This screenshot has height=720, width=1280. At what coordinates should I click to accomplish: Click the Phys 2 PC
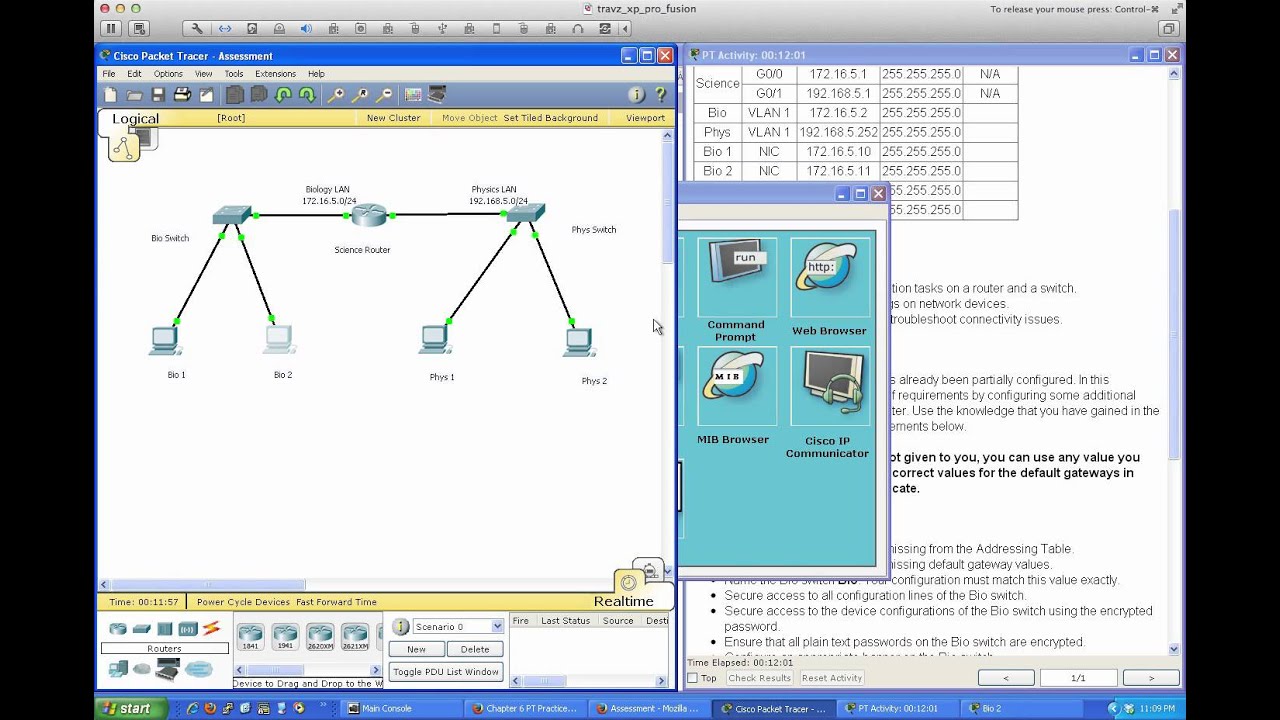[578, 343]
